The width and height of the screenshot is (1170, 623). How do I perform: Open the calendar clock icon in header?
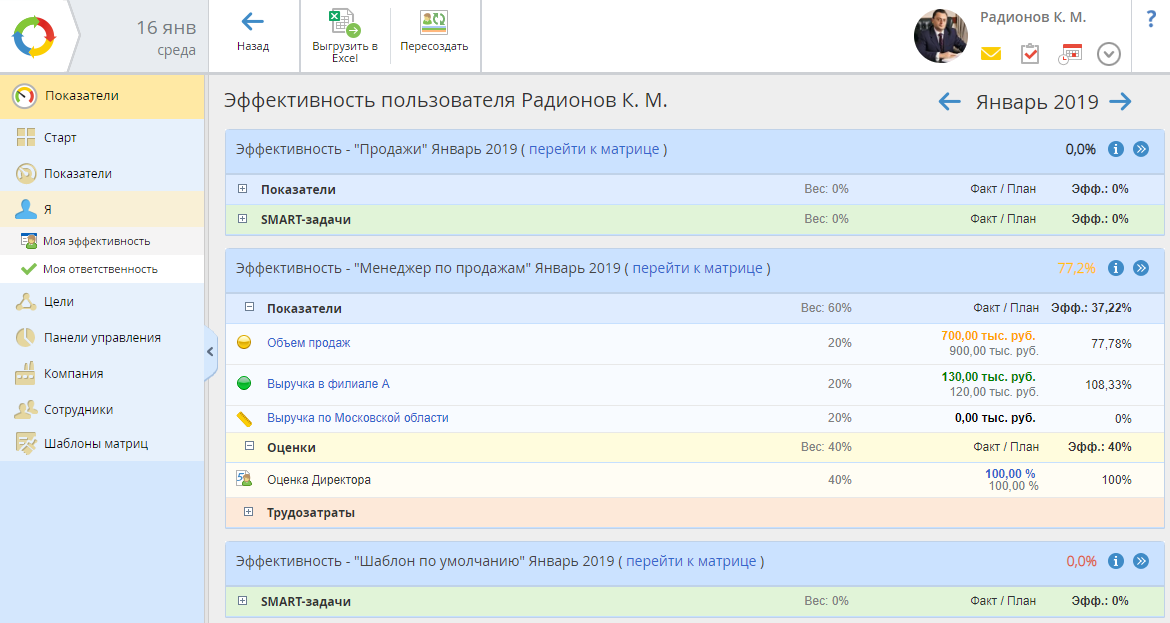1070,54
